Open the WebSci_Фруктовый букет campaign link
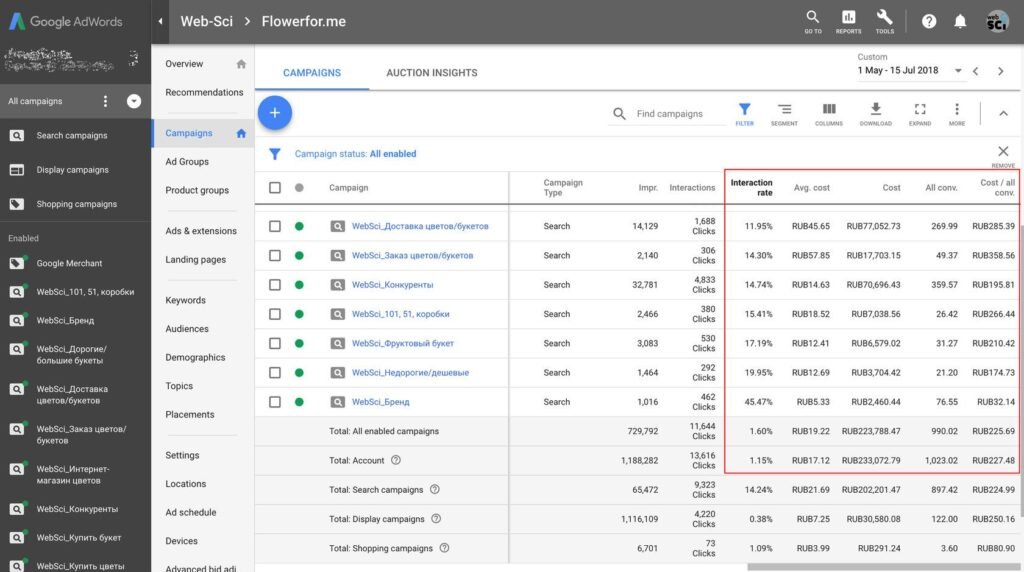Image resolution: width=1024 pixels, height=572 pixels. pos(402,343)
